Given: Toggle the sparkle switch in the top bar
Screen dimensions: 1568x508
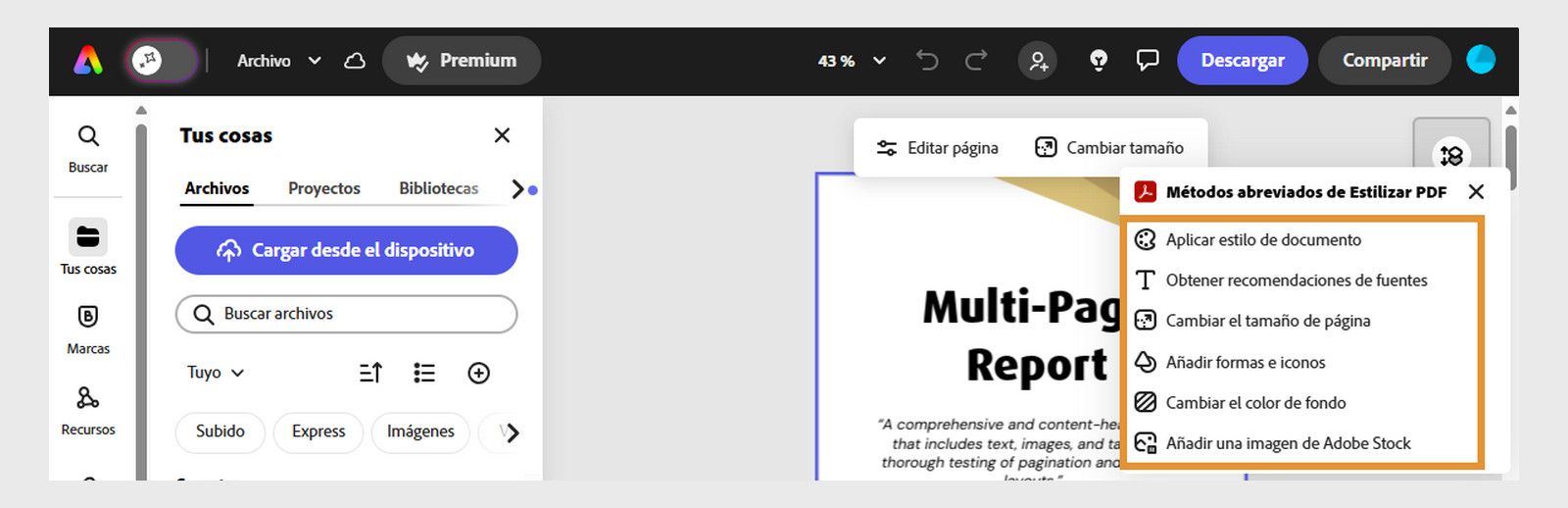Looking at the screenshot, I should pyautogui.click(x=163, y=61).
